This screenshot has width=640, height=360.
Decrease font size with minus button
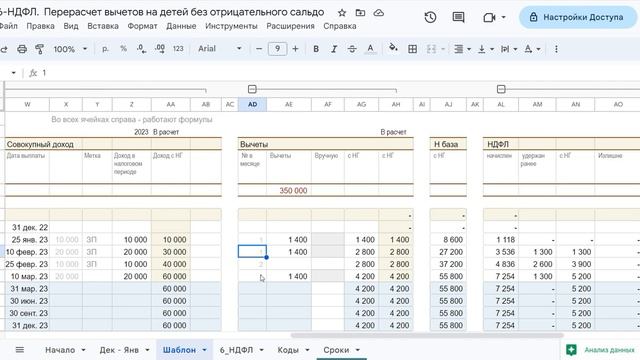[x=259, y=49]
